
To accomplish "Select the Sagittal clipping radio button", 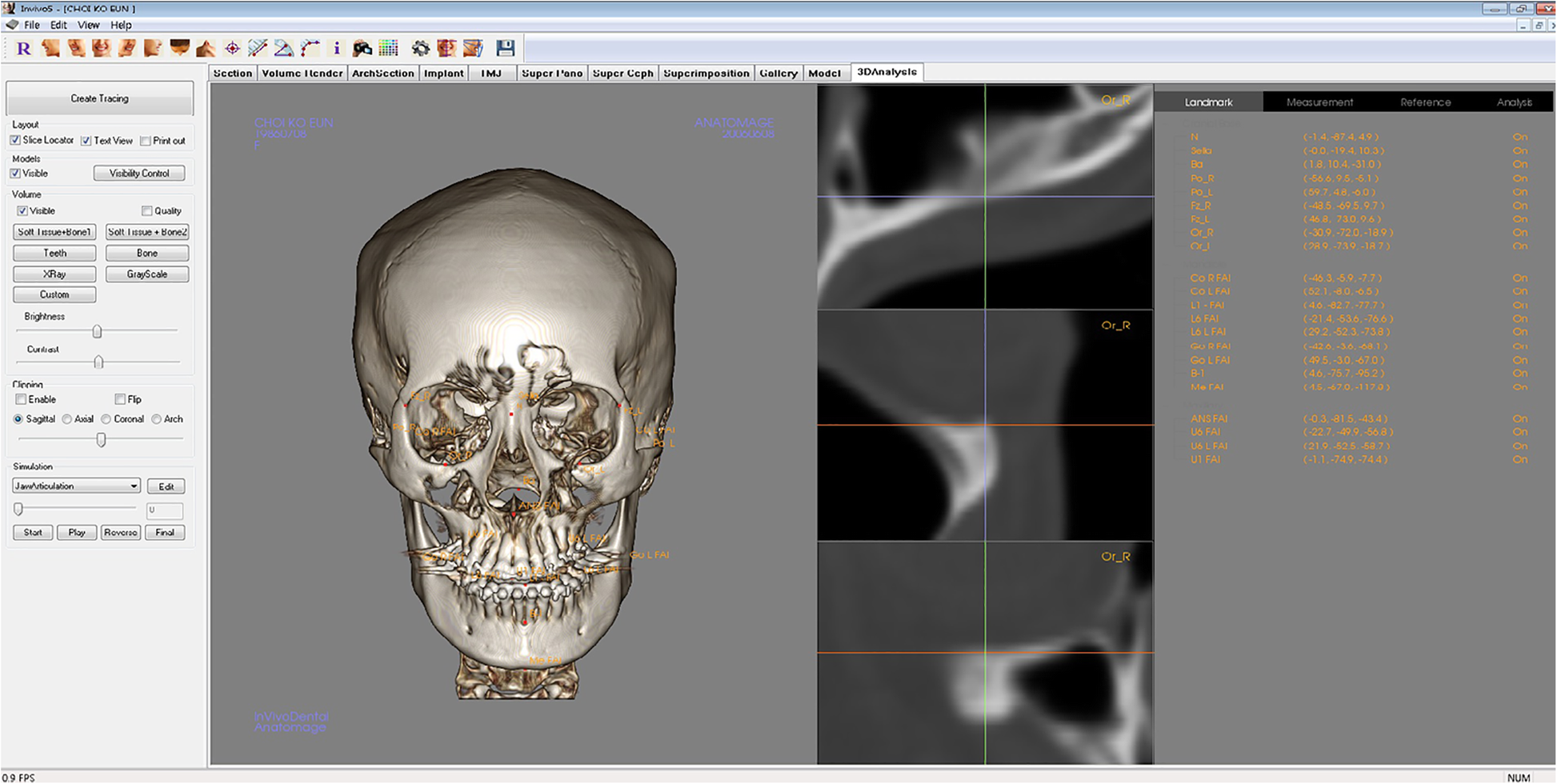I will click(18, 419).
